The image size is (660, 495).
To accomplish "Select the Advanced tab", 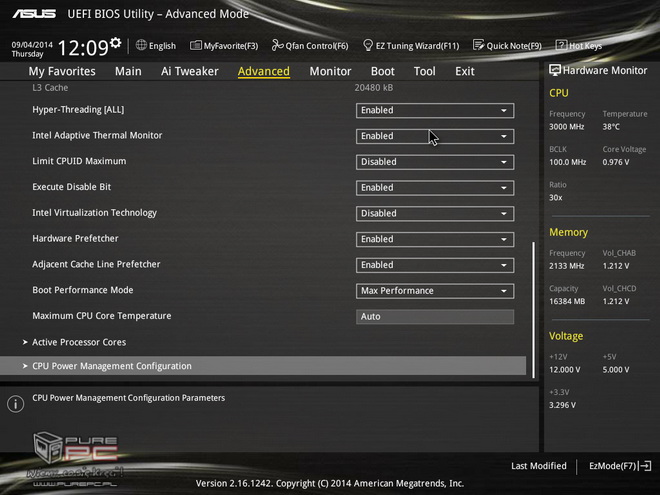I will click(x=263, y=72).
